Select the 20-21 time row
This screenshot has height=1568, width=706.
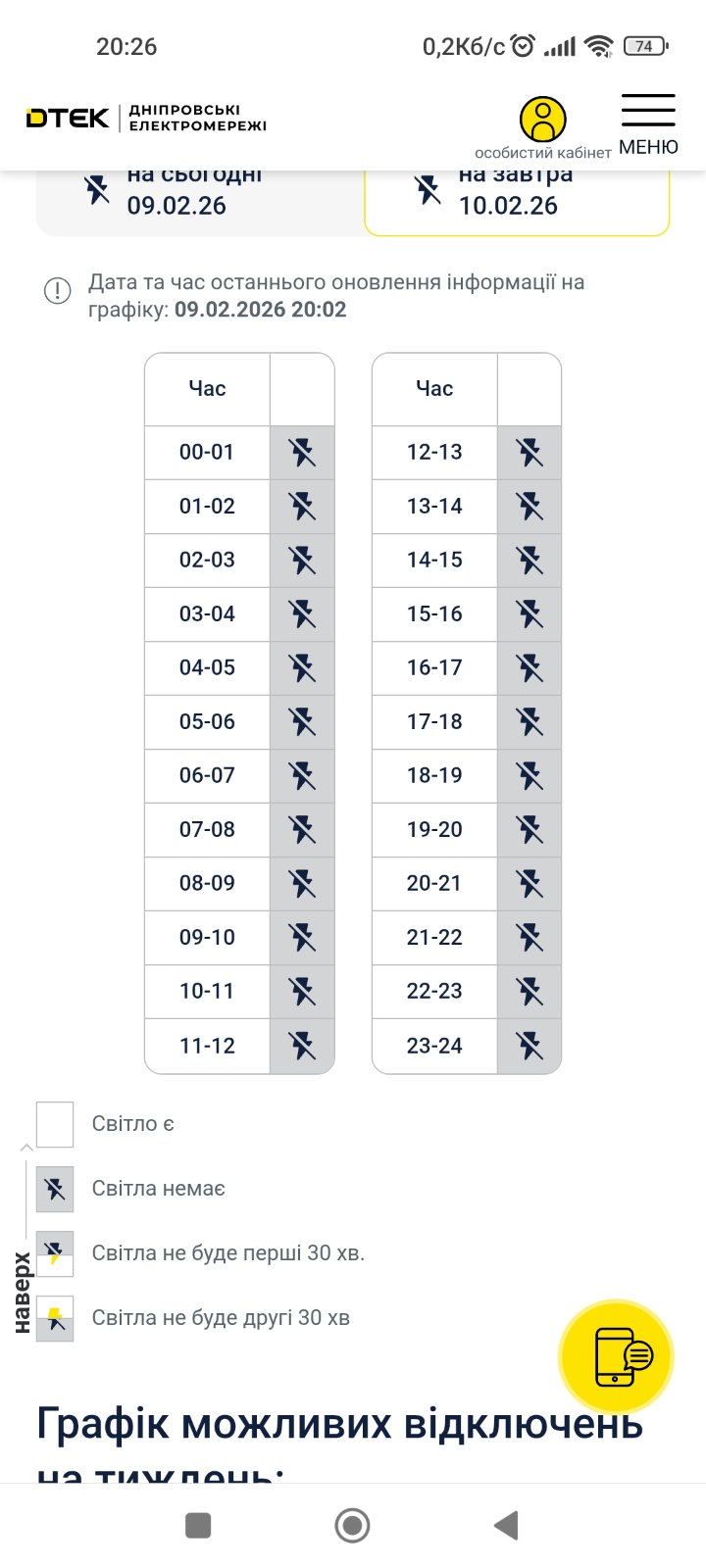[x=434, y=884]
